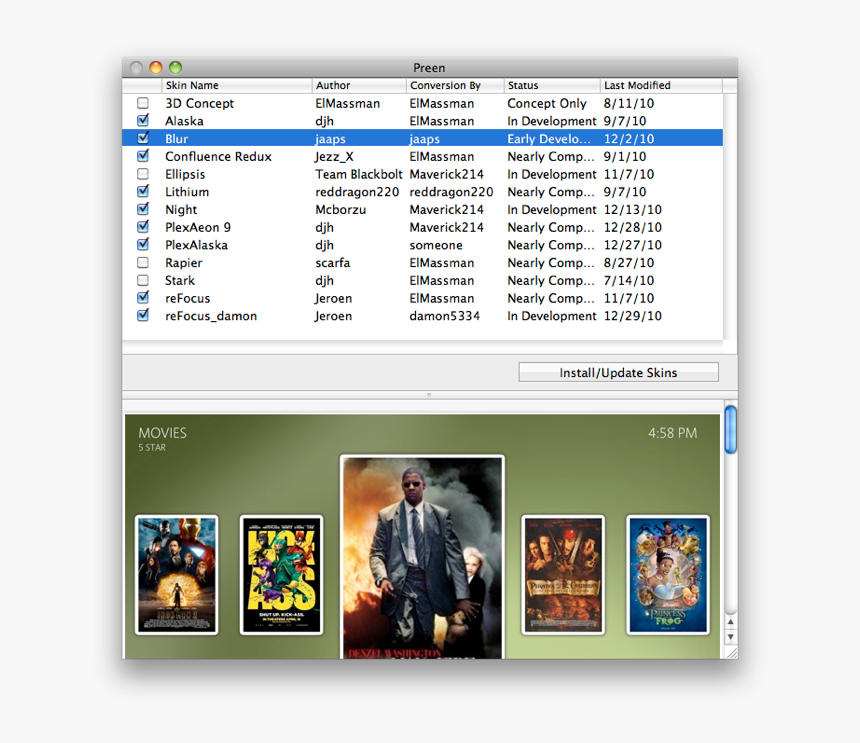860x743 pixels.
Task: Select the reFocus skin name
Action: pyautogui.click(x=188, y=298)
